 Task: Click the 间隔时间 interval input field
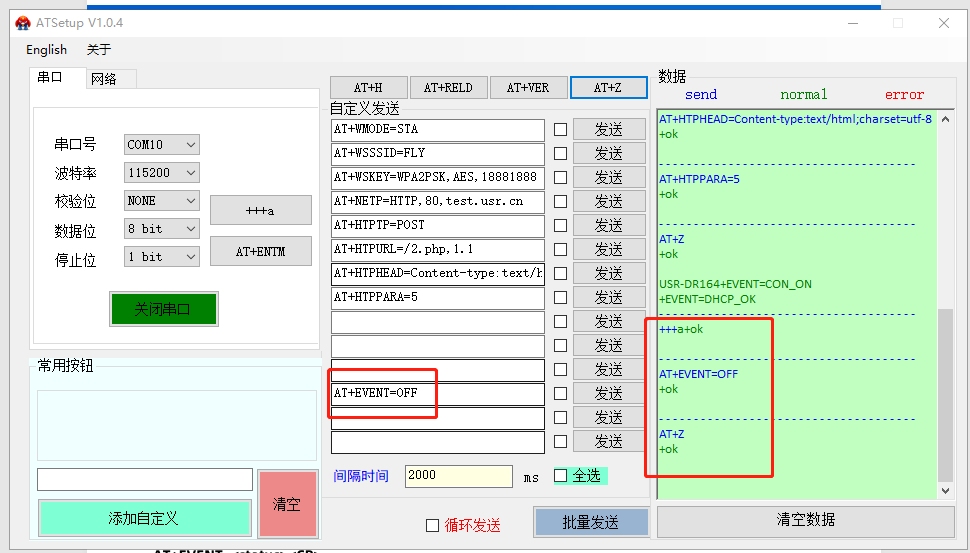(458, 476)
